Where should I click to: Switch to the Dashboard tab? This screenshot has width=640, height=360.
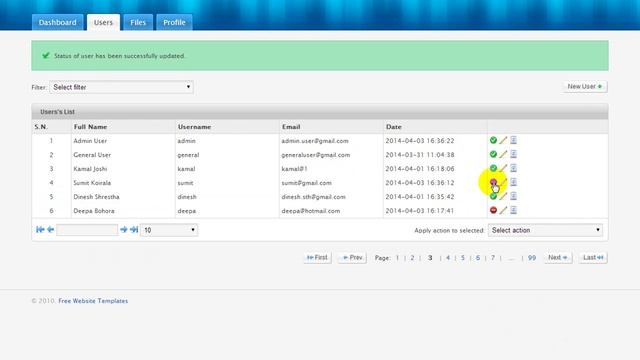pyautogui.click(x=58, y=22)
